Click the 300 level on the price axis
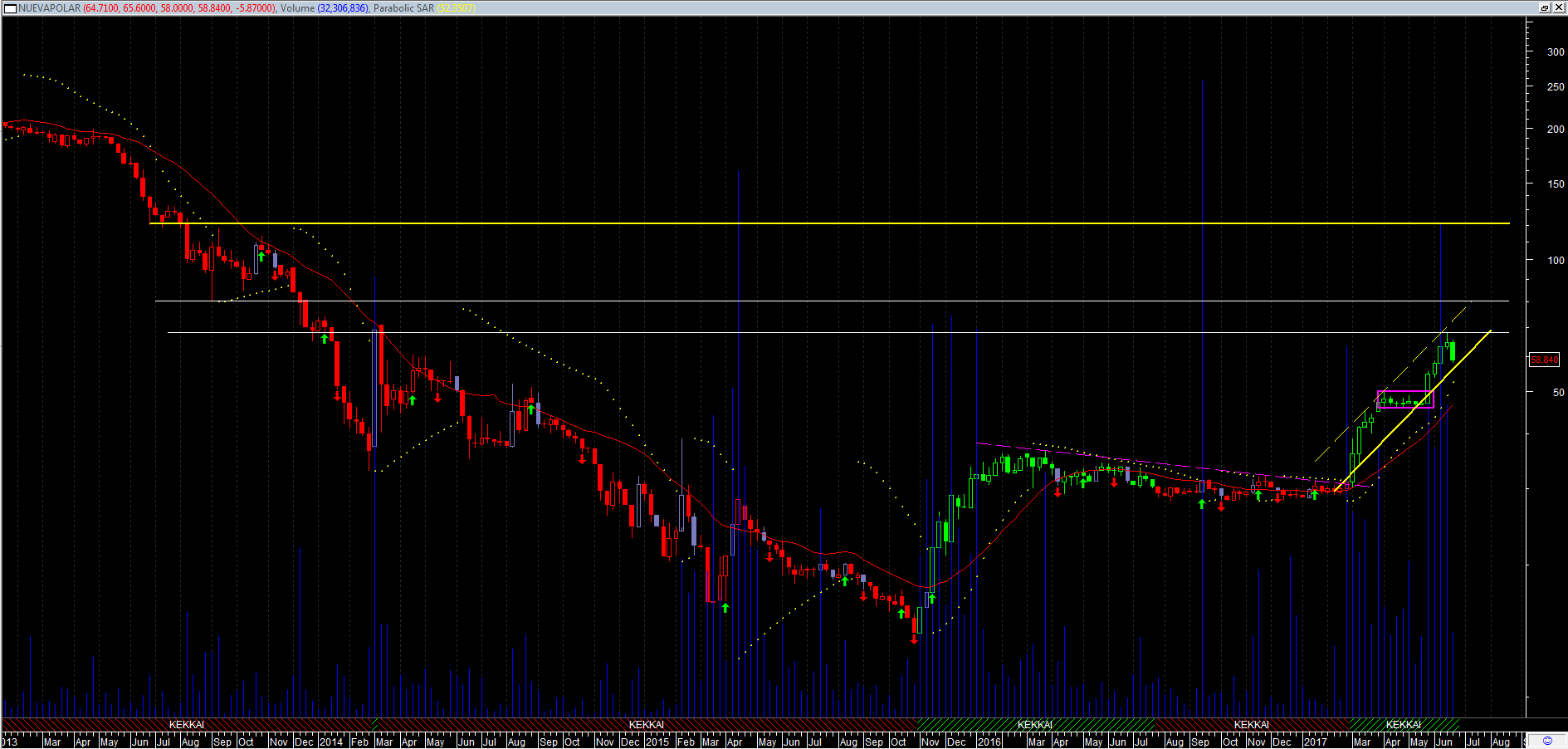Viewport: 1568px width, 749px height. [1555, 51]
